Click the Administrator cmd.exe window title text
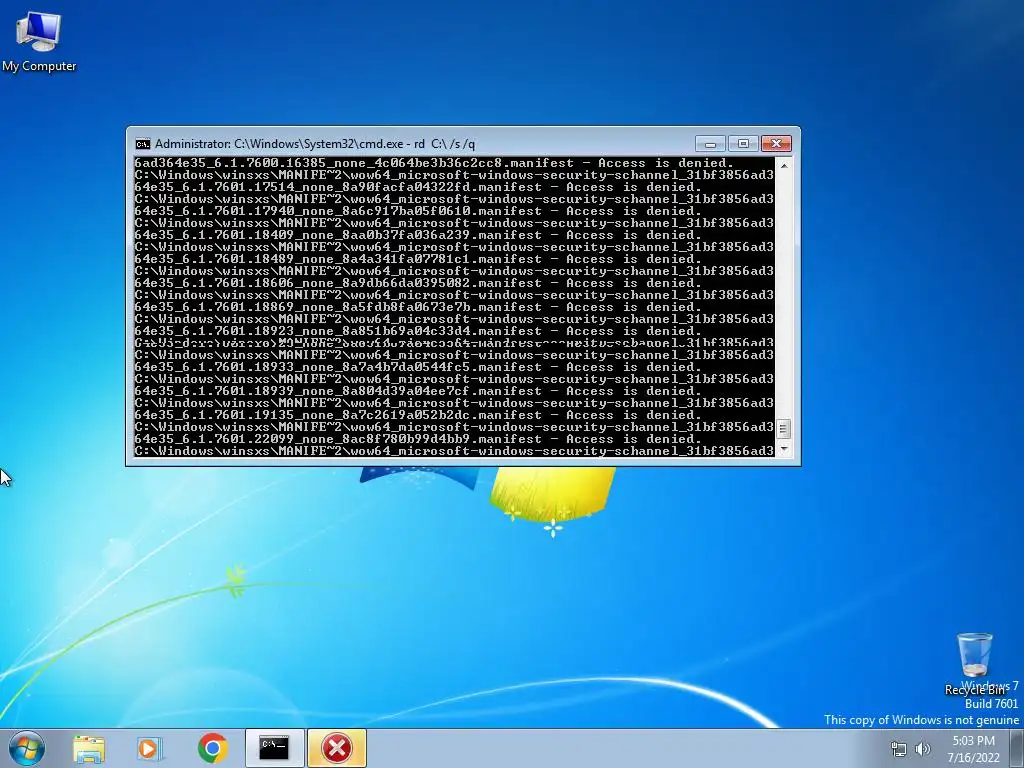This screenshot has width=1024, height=768. [315, 144]
